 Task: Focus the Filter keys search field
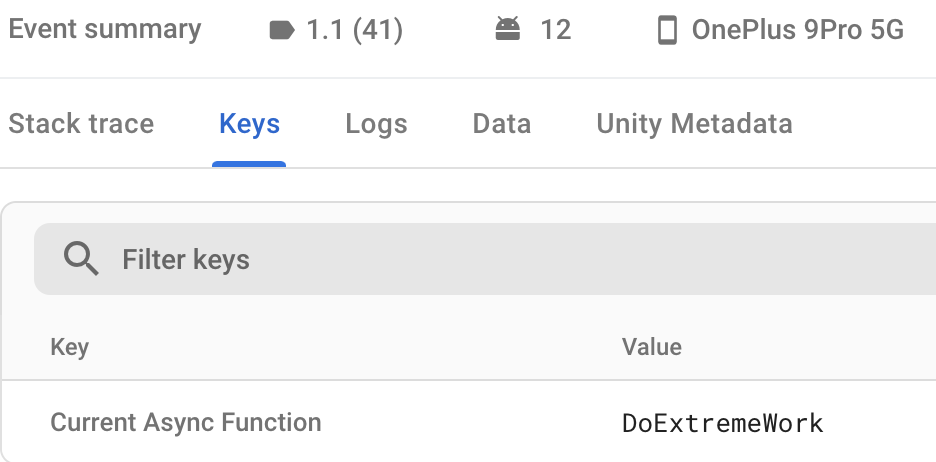tap(500, 260)
